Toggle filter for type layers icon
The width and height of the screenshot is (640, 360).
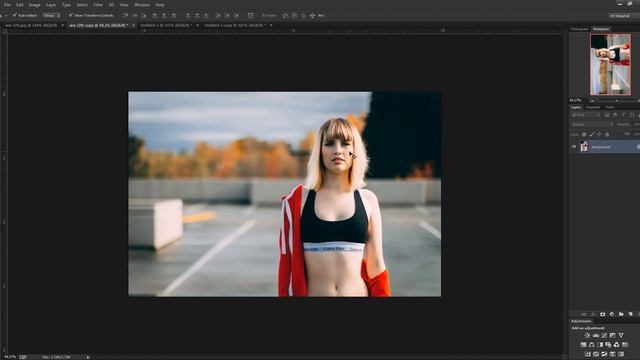623,115
